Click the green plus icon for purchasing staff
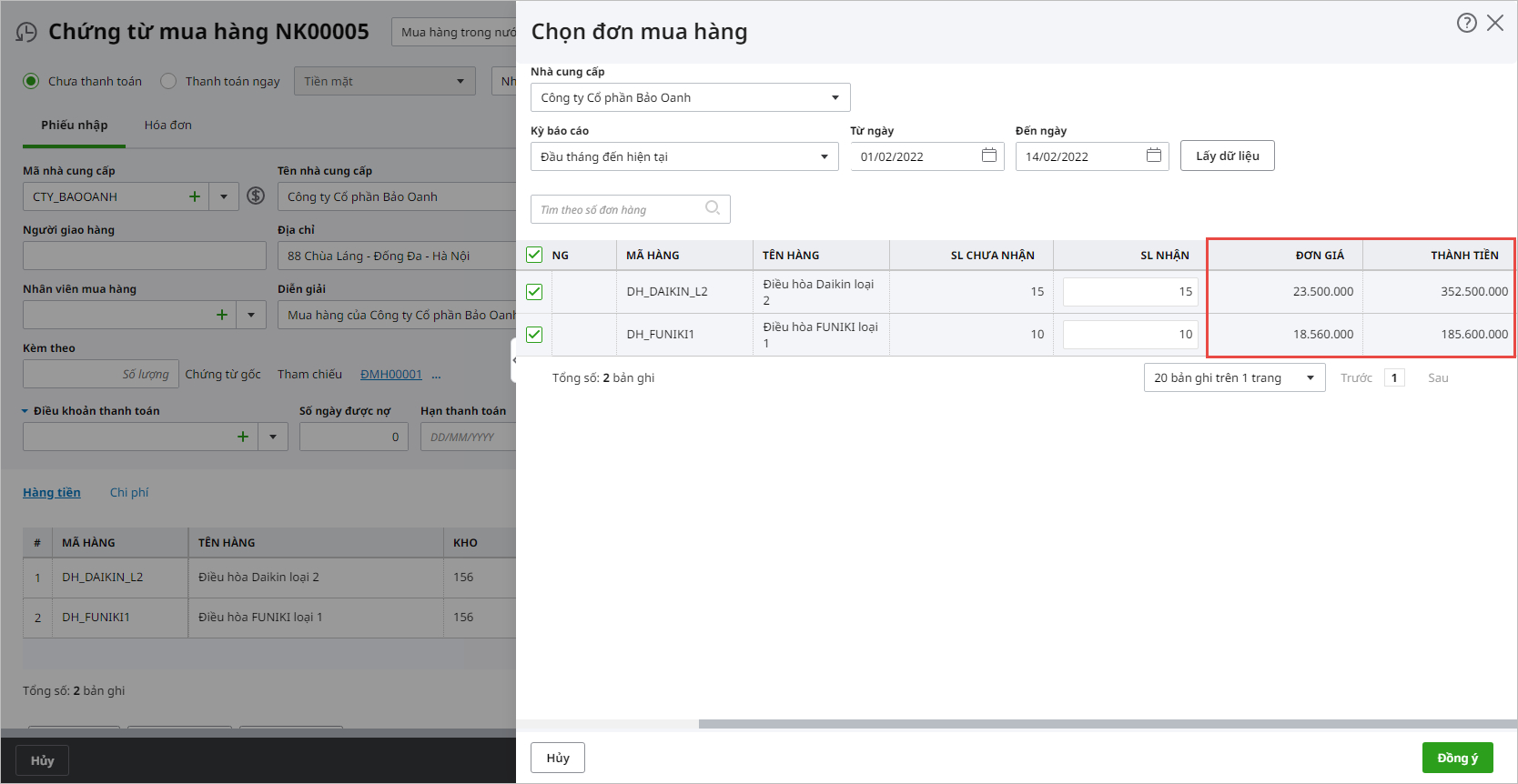The image size is (1518, 784). (221, 315)
